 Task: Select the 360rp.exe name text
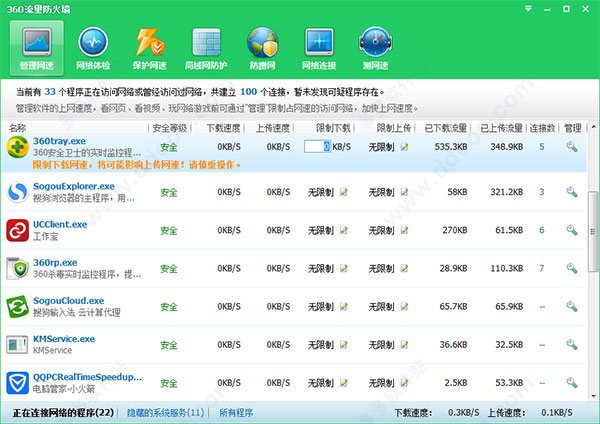[x=55, y=263]
